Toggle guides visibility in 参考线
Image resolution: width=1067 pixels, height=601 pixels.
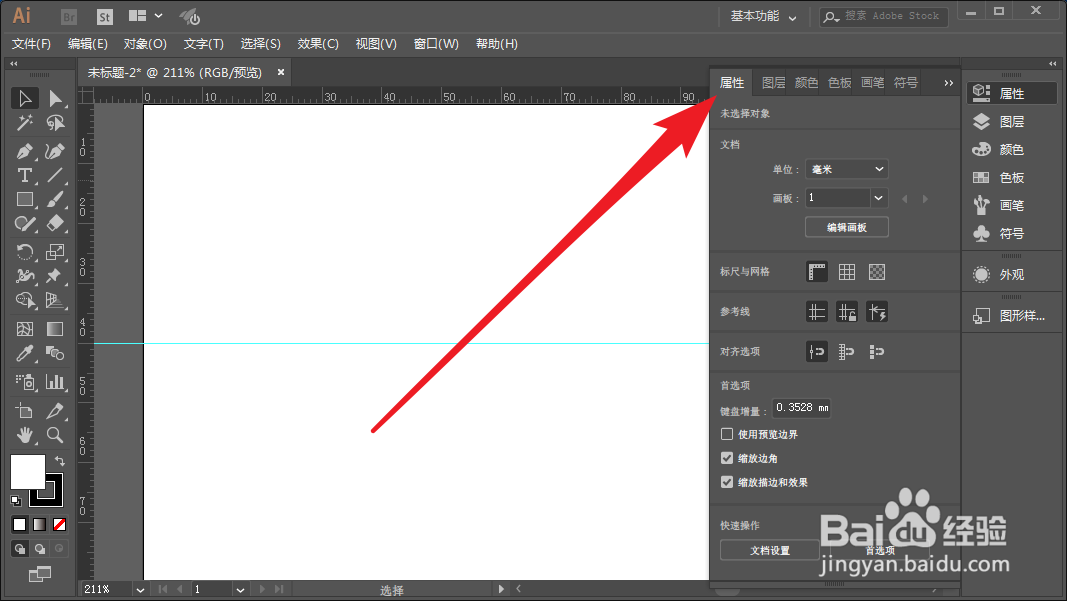(x=817, y=312)
